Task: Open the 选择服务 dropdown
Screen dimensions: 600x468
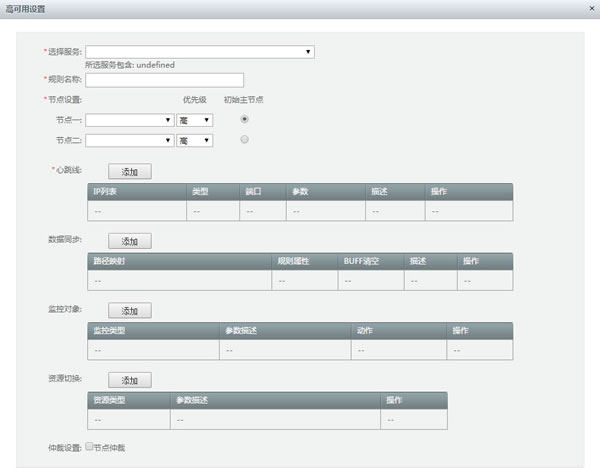Action: [200, 51]
